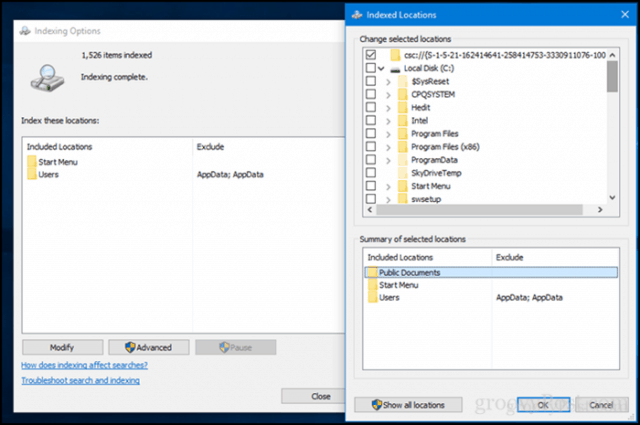Check the ProgramData folder checkbox
The height and width of the screenshot is (425, 640).
click(371, 159)
